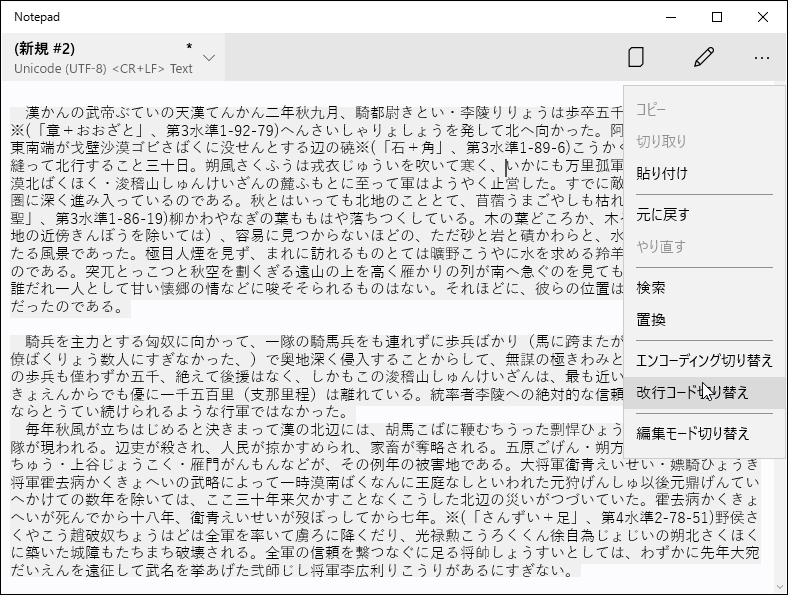Click the Notepad window title
This screenshot has width=788, height=595.
click(37, 17)
